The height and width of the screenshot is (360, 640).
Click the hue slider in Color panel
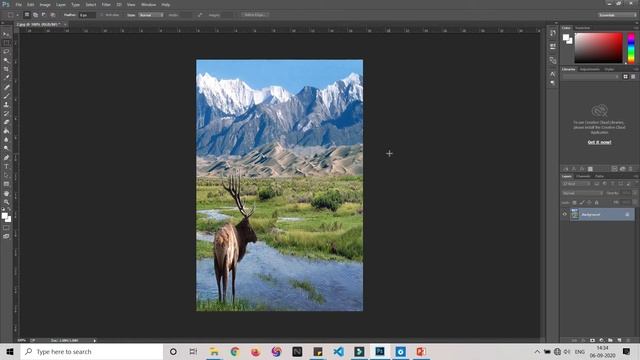(x=631, y=48)
